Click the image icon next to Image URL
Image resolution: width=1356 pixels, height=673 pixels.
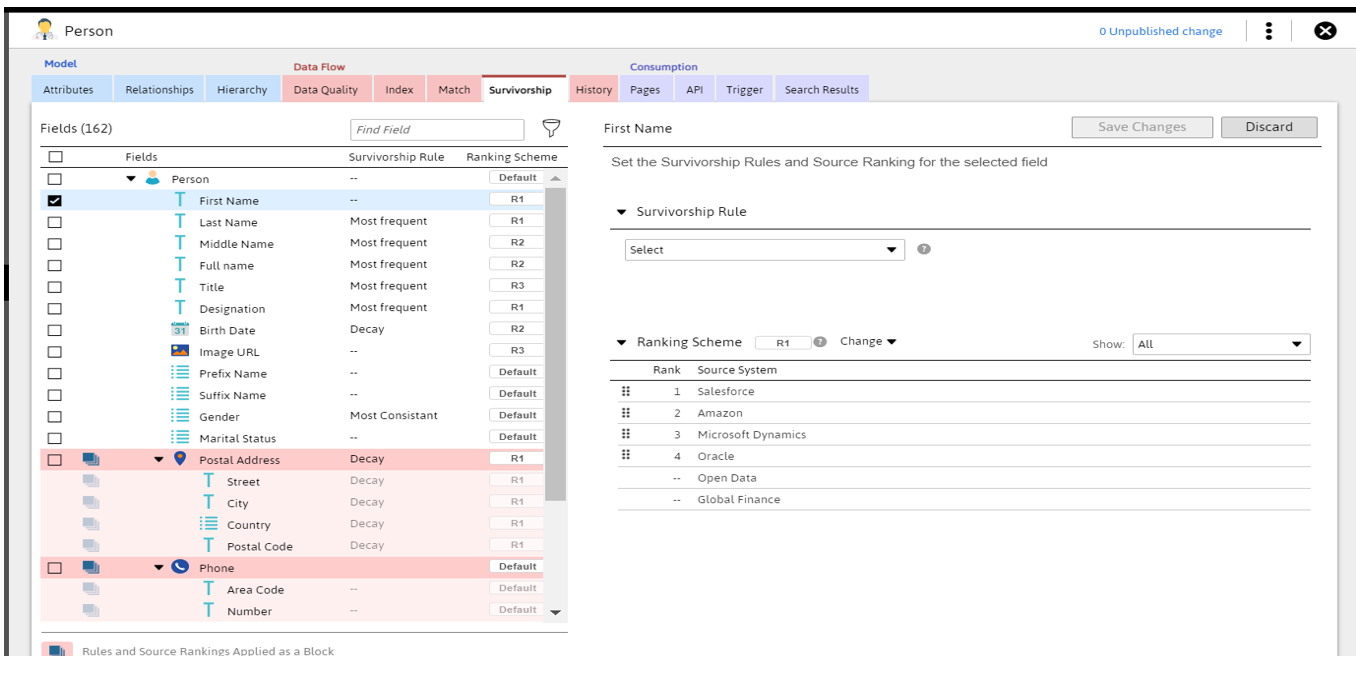pos(180,351)
